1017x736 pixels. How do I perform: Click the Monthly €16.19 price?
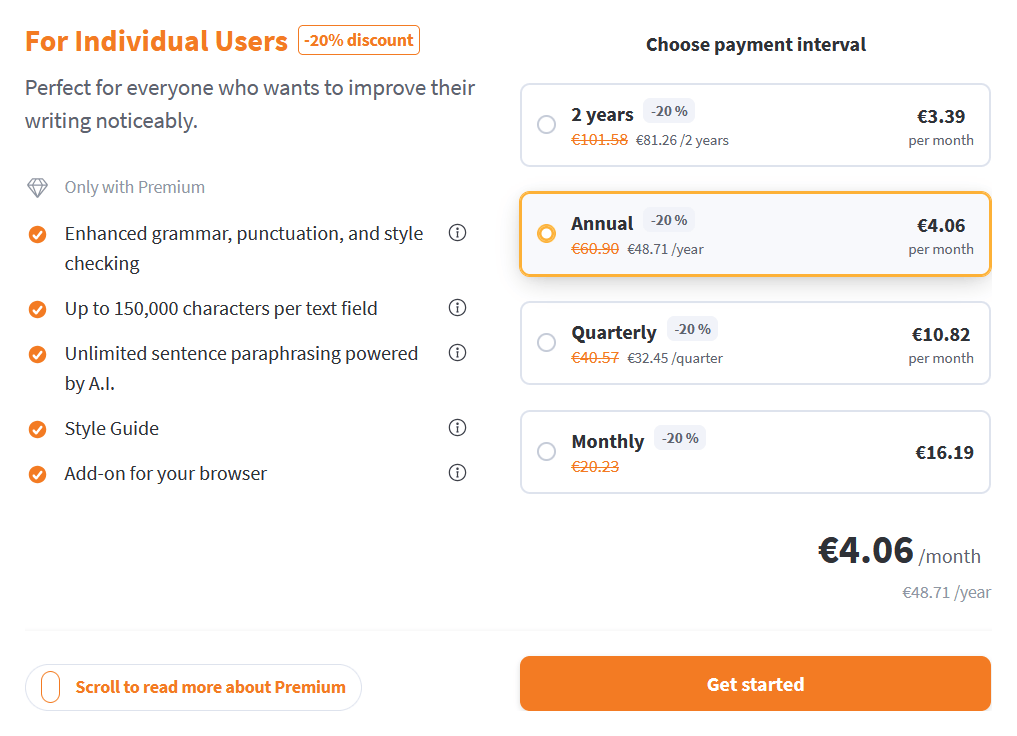point(944,453)
